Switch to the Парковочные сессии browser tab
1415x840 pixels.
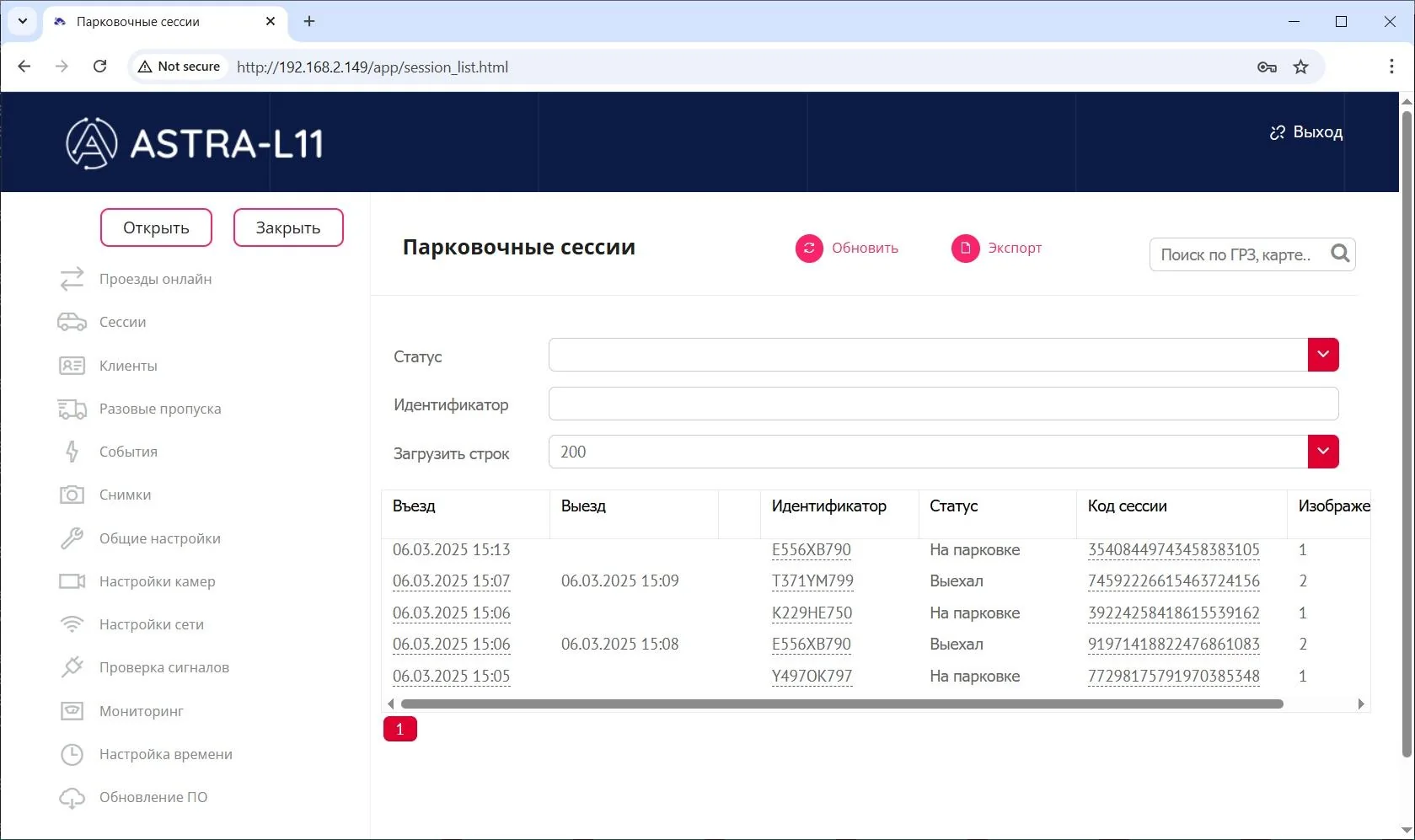click(164, 22)
